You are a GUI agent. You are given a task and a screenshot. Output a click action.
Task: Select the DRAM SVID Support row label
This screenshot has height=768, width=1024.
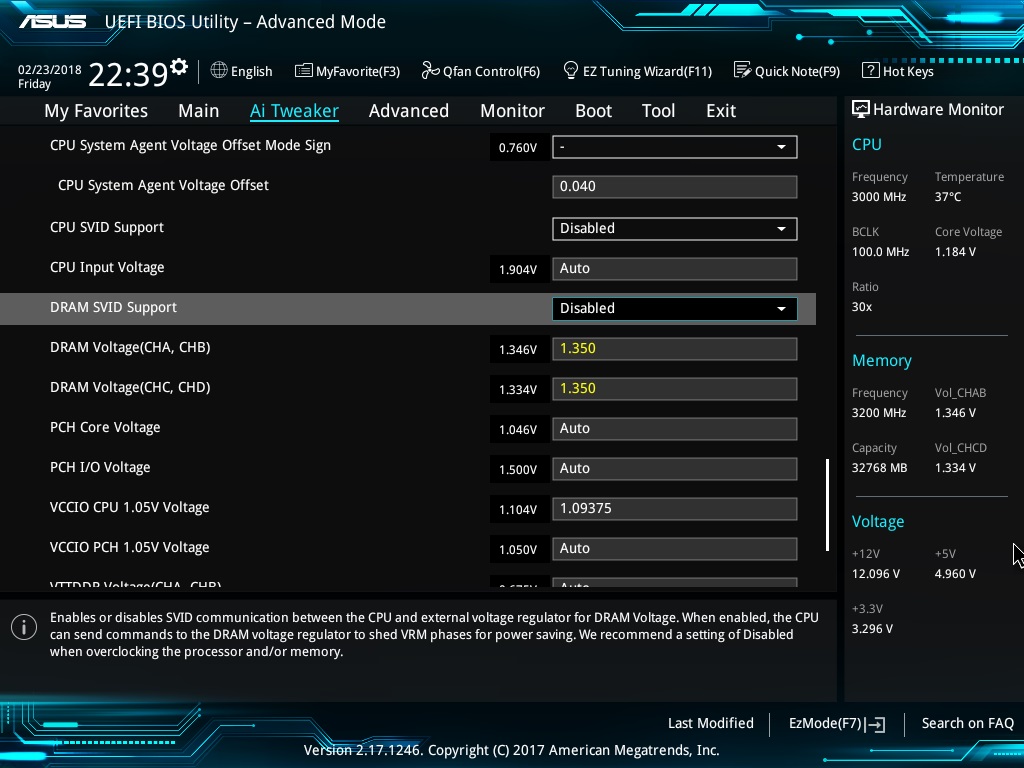coord(114,308)
